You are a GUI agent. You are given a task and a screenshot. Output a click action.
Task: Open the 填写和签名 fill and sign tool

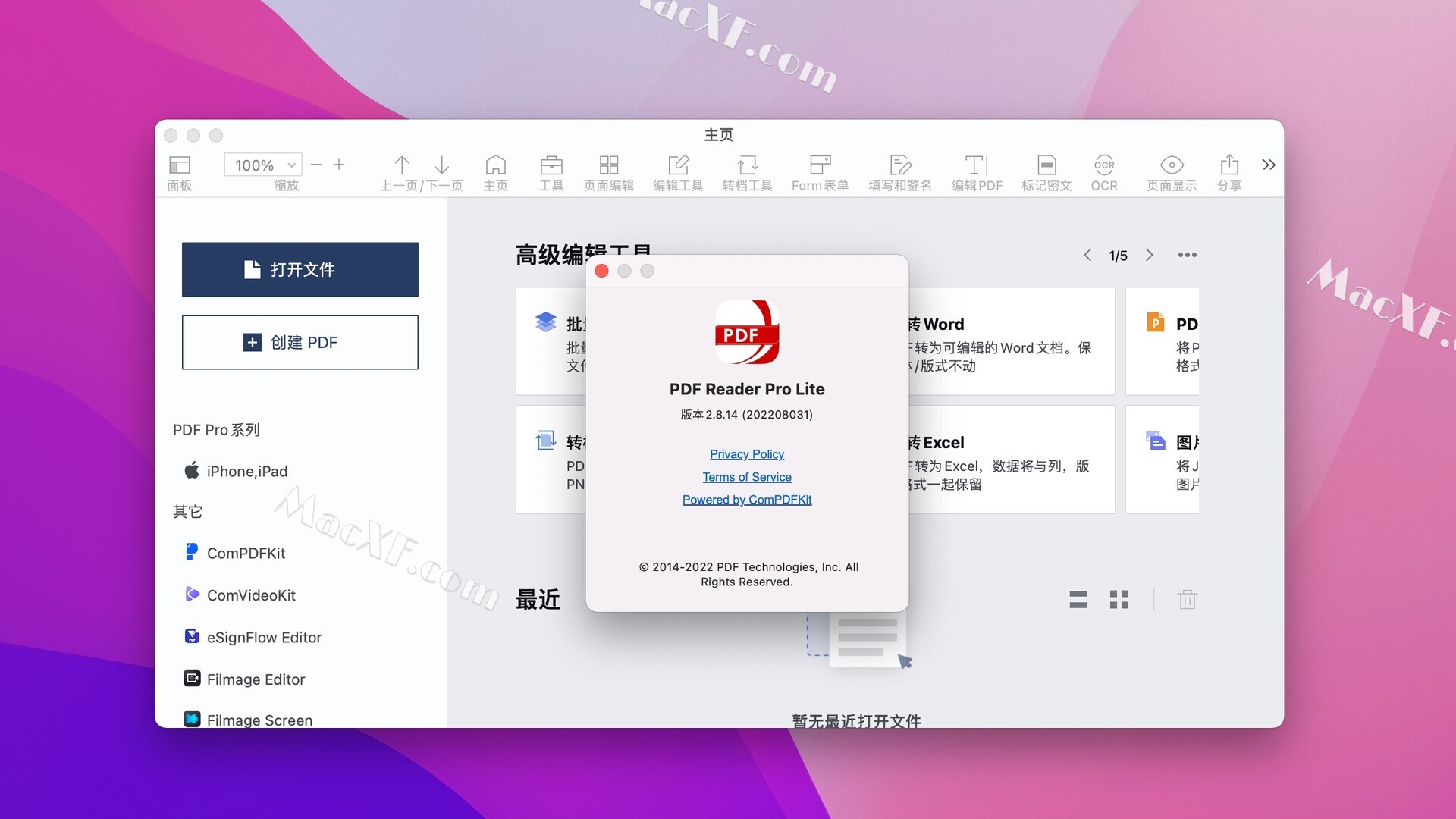coord(899,171)
